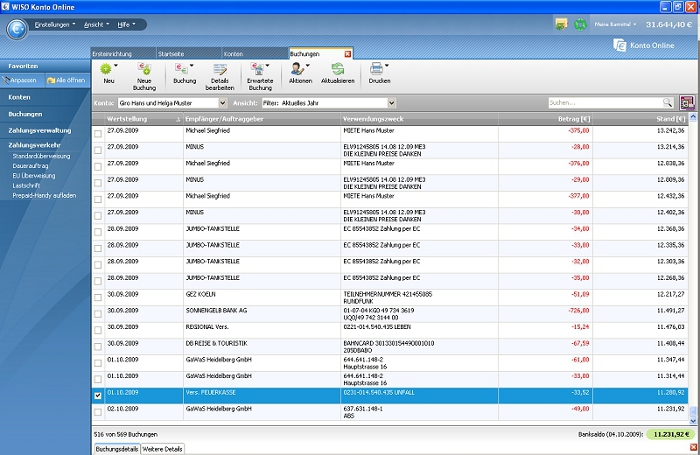Viewport: 700px width, 455px height.
Task: Expand the Neu dropdown arrow
Action: 116,66
